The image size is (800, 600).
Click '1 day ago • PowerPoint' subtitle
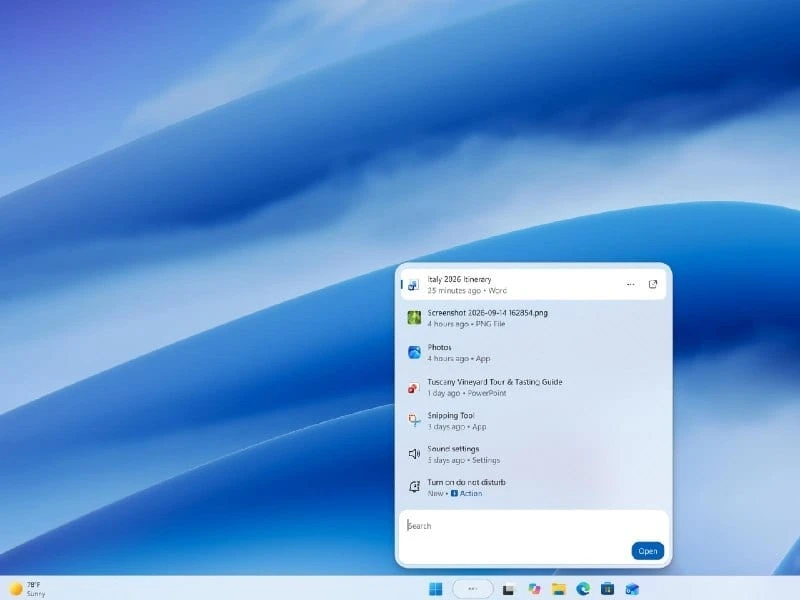[x=466, y=393]
